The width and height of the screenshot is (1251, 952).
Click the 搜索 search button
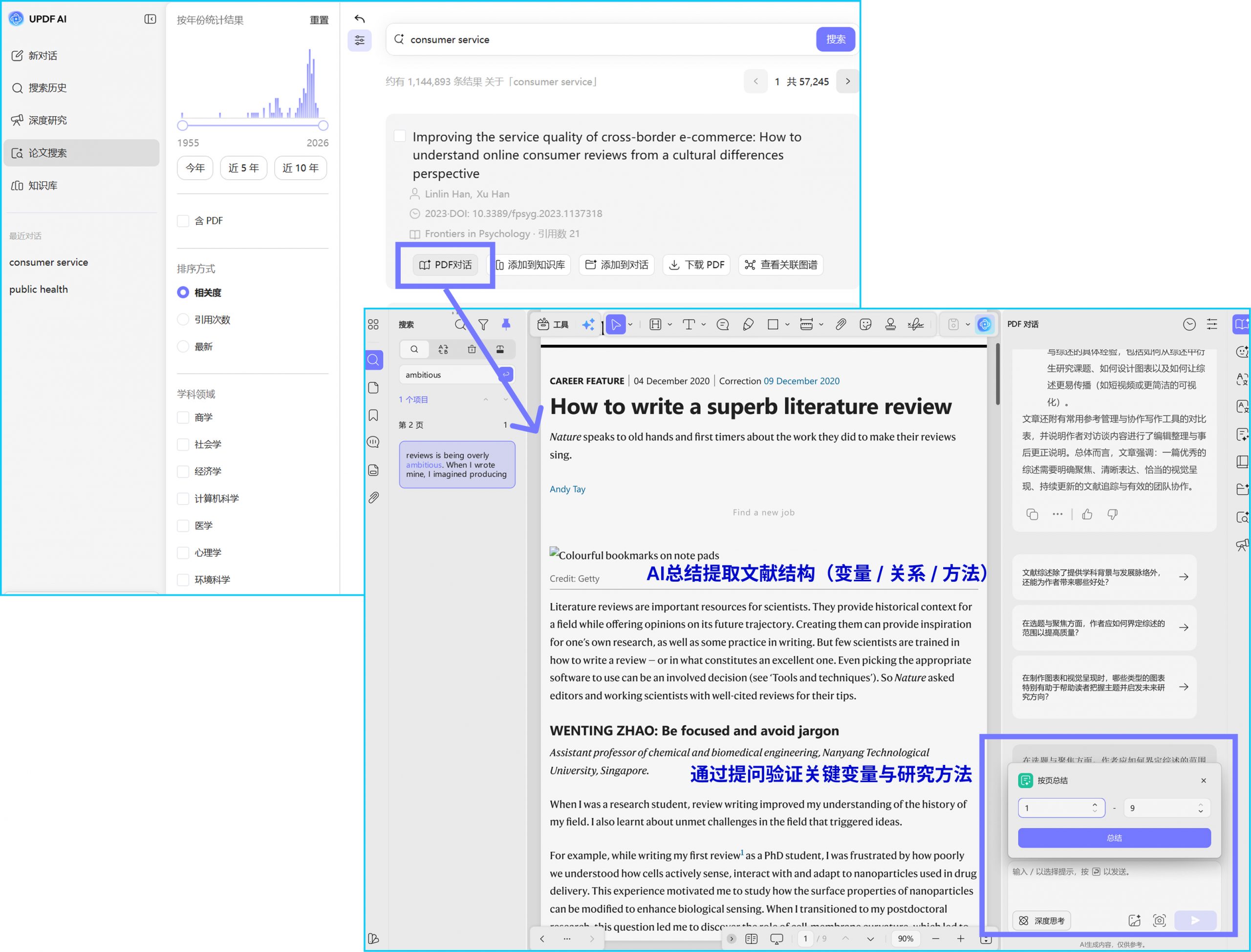pos(836,40)
